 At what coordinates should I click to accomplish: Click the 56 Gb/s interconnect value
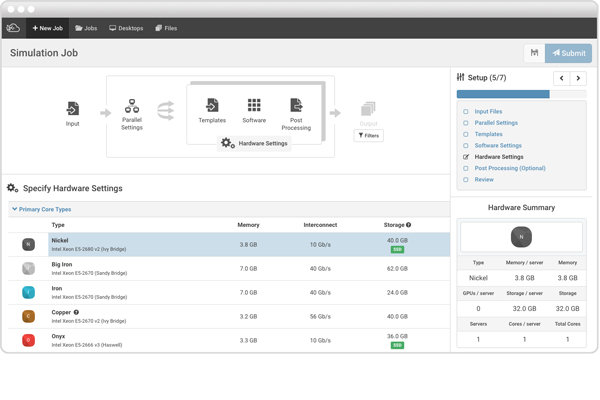(320, 317)
